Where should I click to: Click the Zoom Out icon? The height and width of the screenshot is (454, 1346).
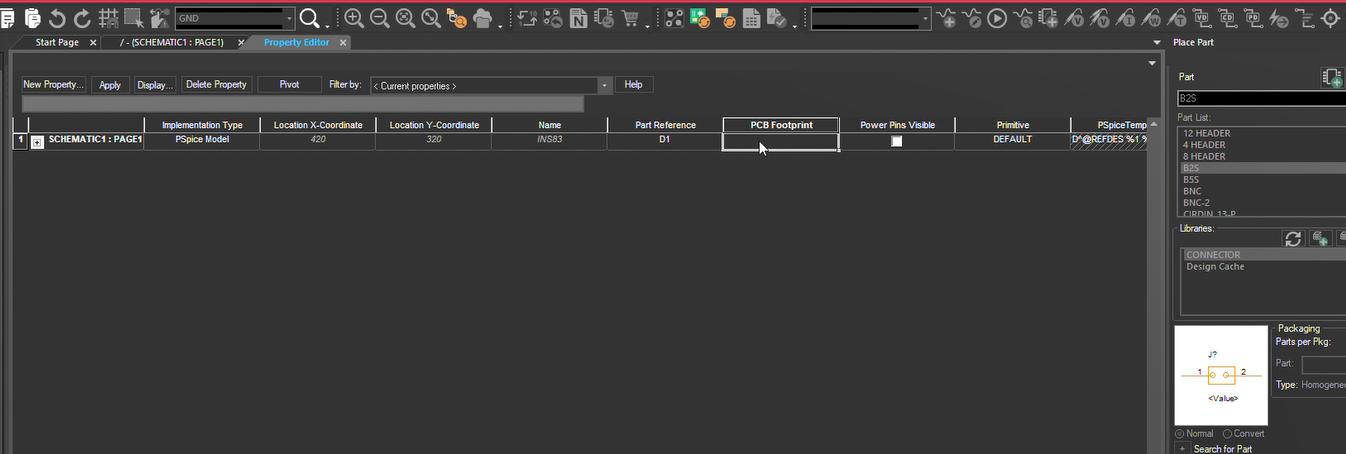(379, 18)
